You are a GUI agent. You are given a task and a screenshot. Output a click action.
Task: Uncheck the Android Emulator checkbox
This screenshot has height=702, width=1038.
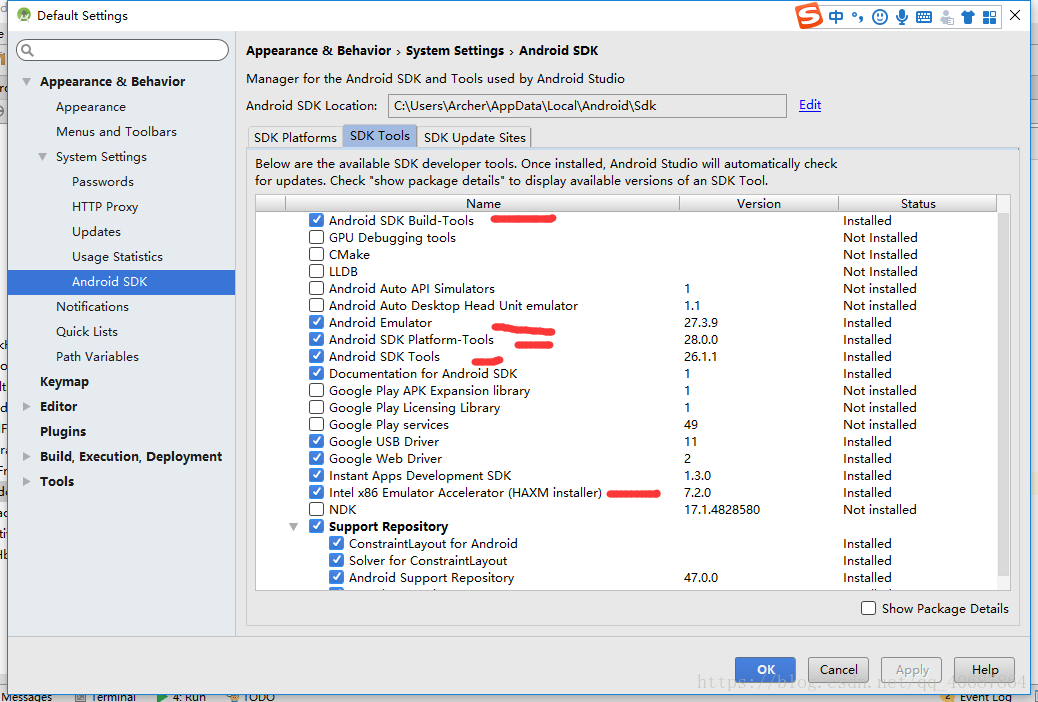(316, 322)
